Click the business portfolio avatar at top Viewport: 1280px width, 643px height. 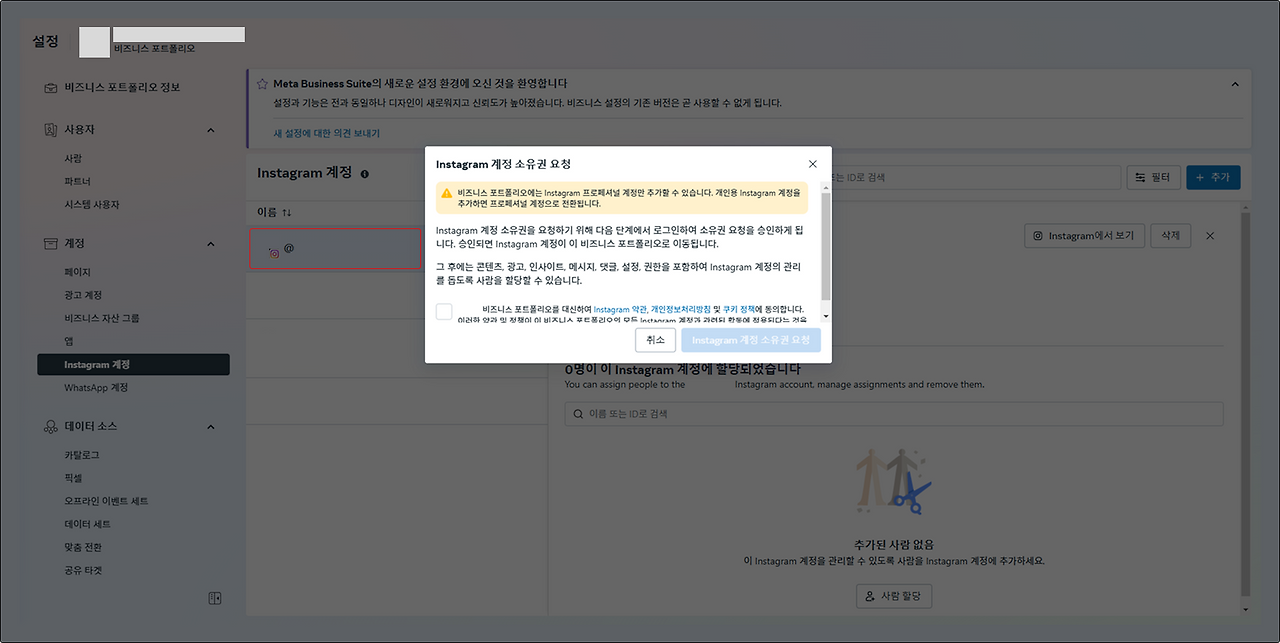pos(94,43)
